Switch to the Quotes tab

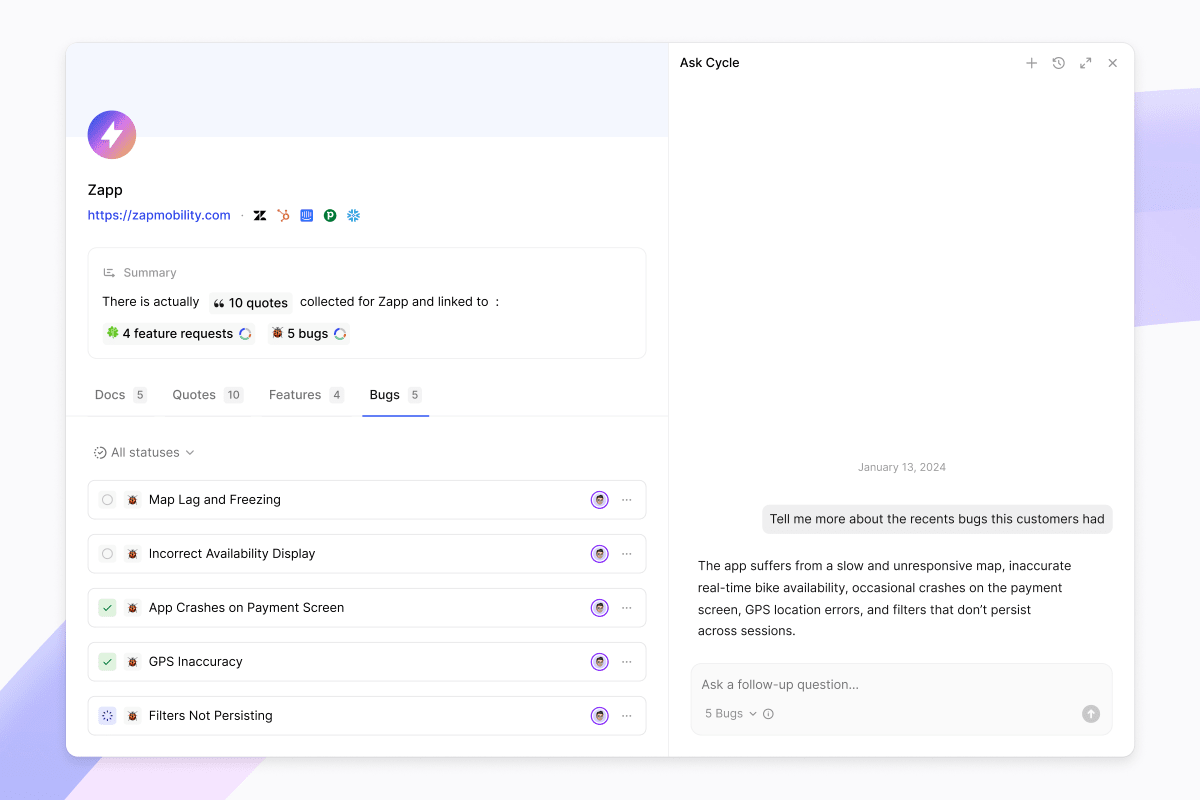pos(208,395)
